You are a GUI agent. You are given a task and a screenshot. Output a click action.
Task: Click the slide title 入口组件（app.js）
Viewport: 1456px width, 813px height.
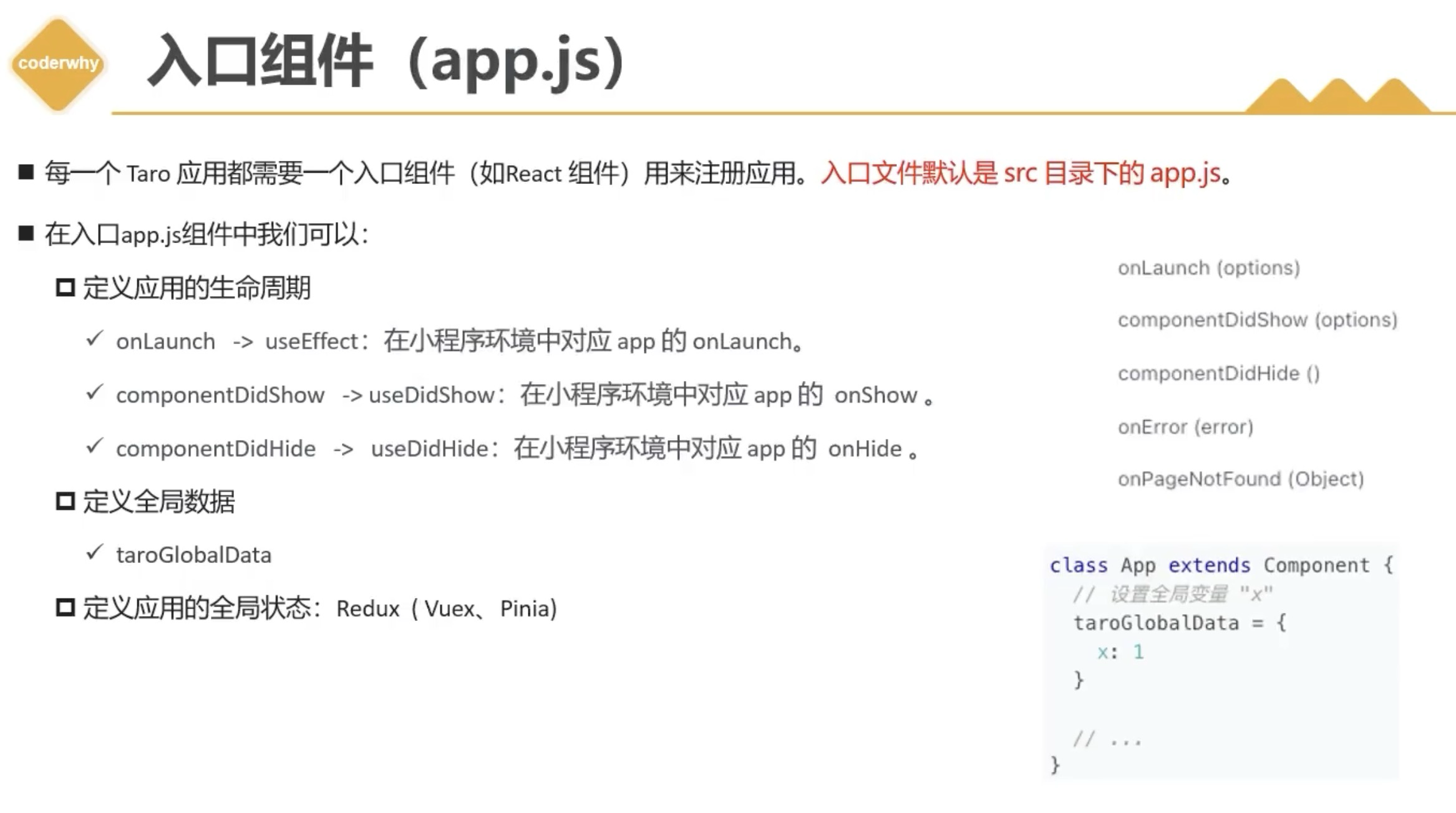(387, 62)
